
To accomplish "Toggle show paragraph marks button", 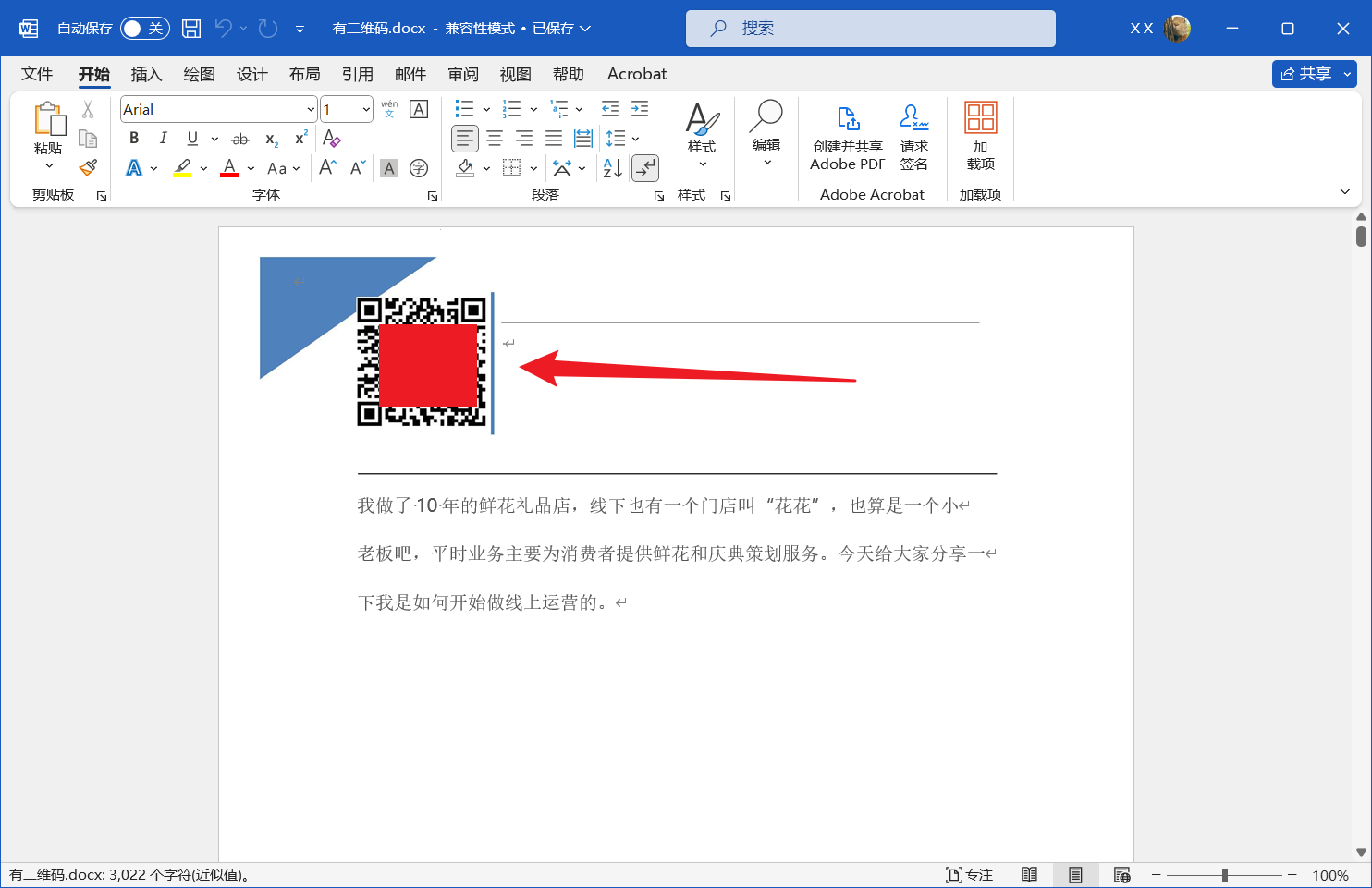I will [x=644, y=168].
